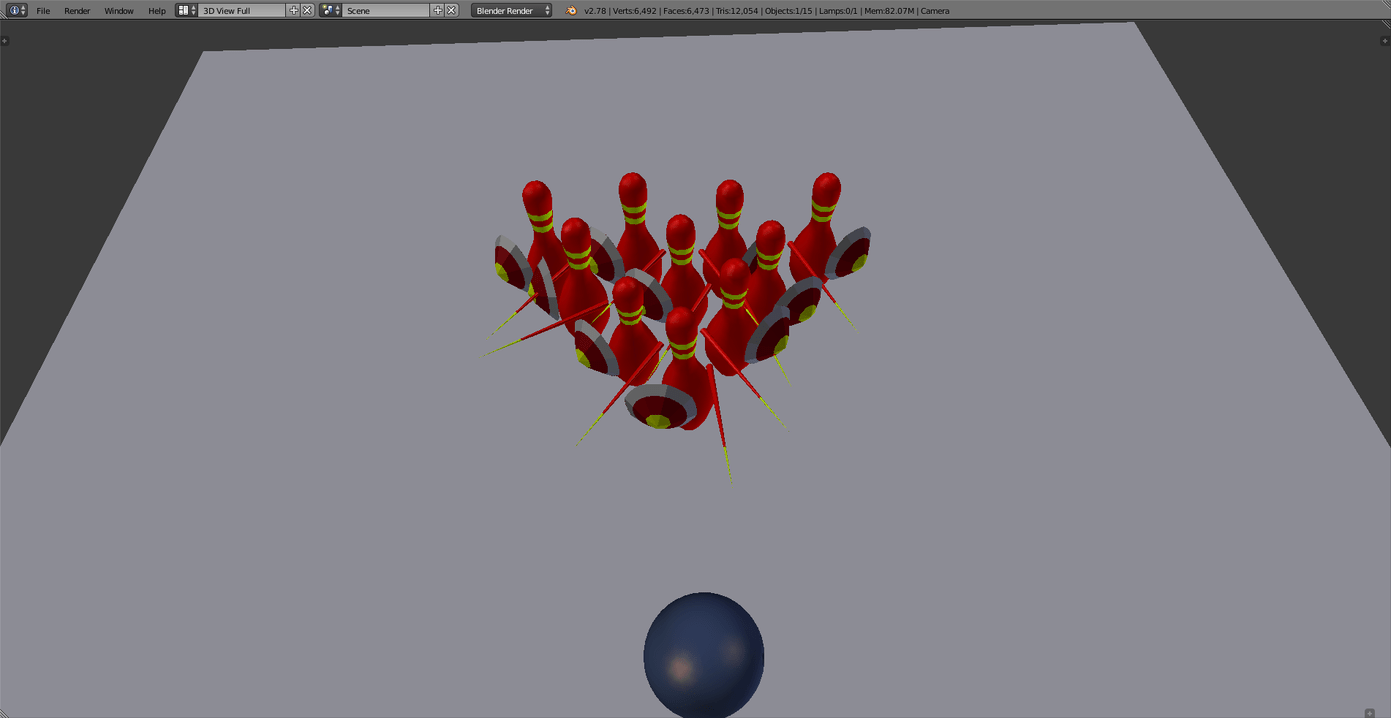This screenshot has width=1391, height=718.
Task: Open the File menu
Action: pyautogui.click(x=43, y=11)
